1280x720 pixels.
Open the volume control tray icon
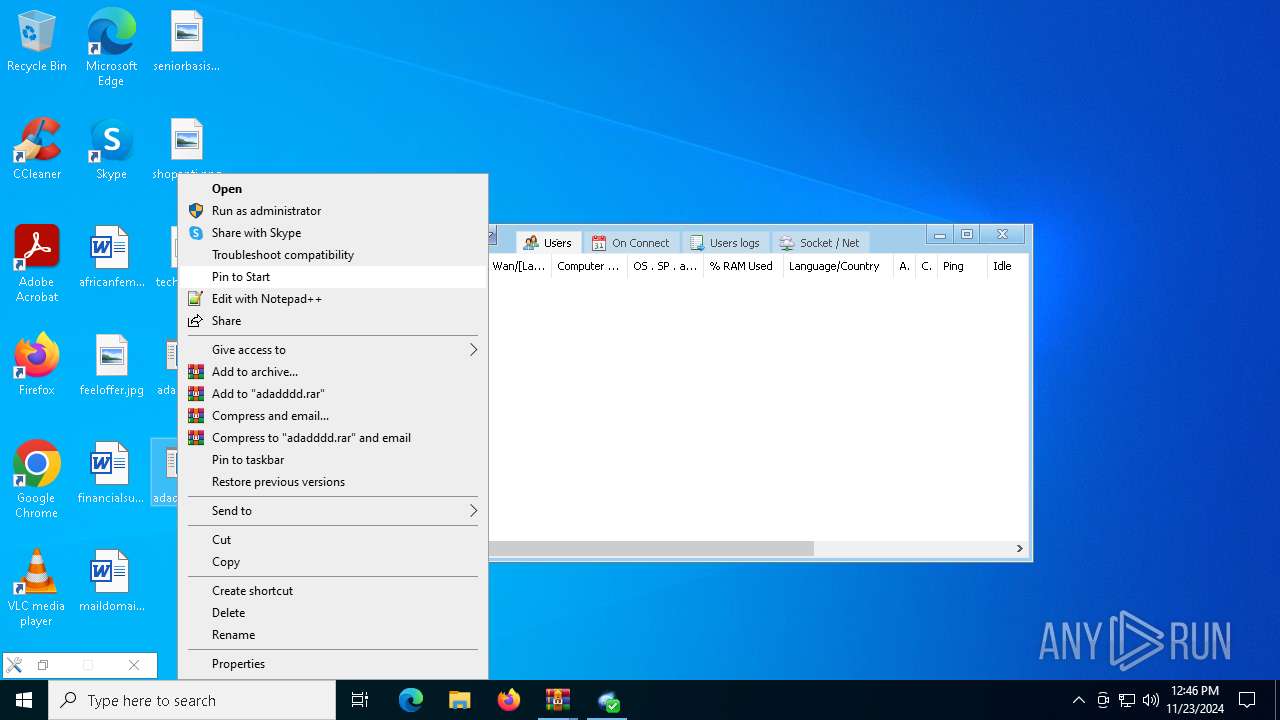coord(1151,700)
